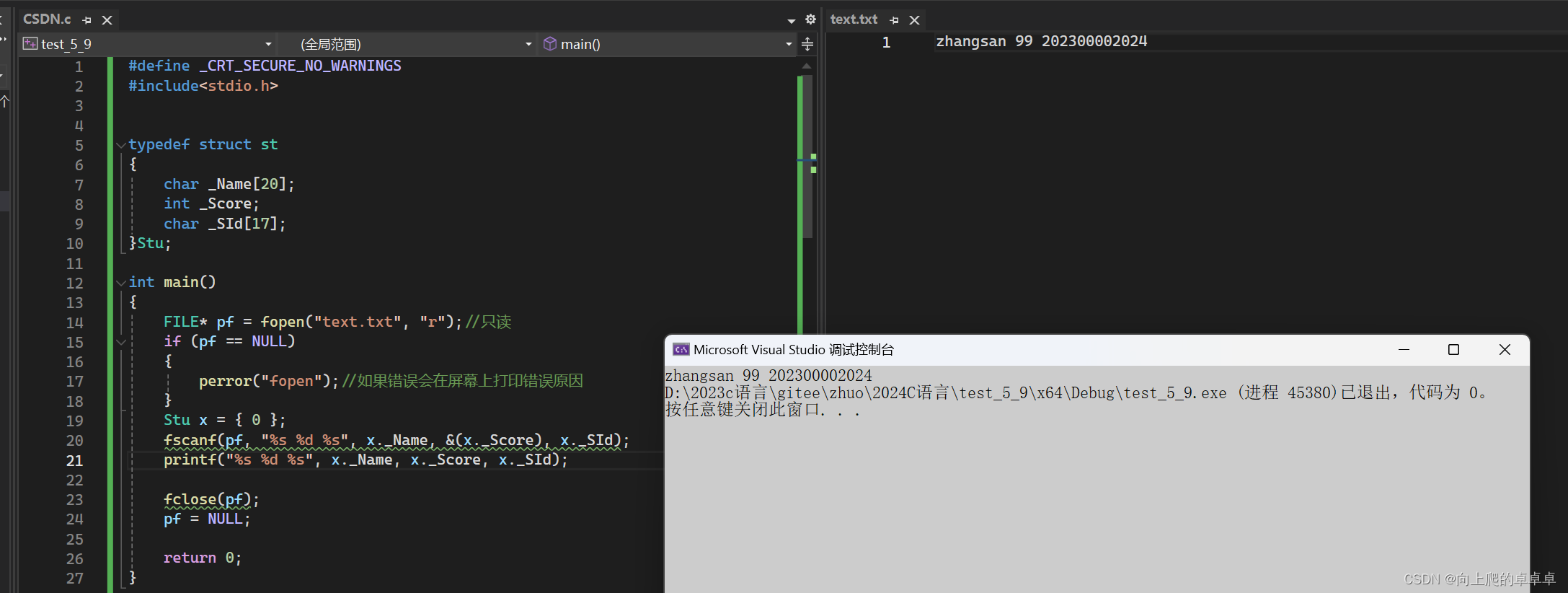The height and width of the screenshot is (593, 1568).
Task: Pin the text.txt tab
Action: (x=895, y=20)
